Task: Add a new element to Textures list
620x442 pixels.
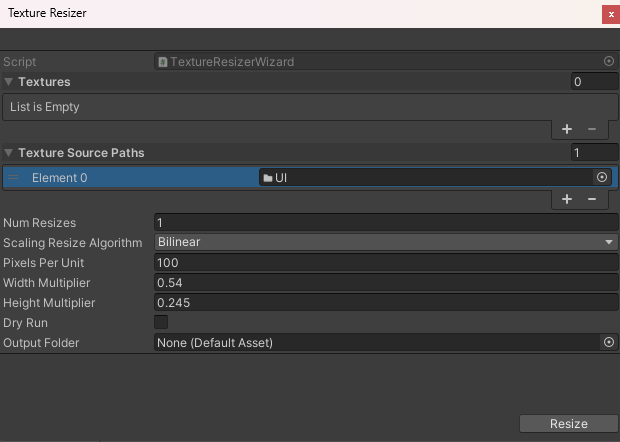Action: [567, 129]
